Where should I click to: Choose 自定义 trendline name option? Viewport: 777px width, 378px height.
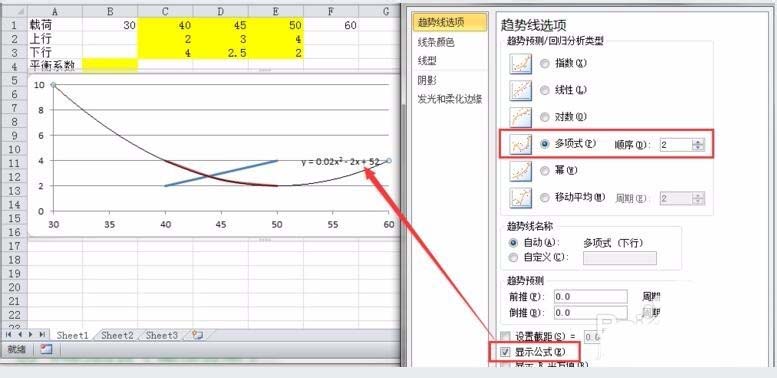pyautogui.click(x=513, y=258)
